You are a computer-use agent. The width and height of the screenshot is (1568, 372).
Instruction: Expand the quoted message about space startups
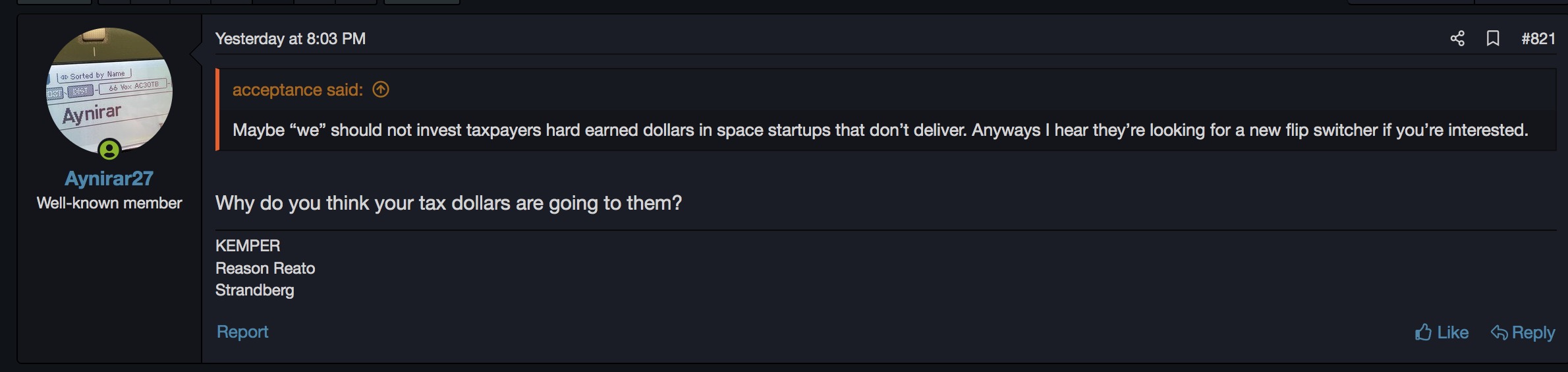tap(880, 130)
